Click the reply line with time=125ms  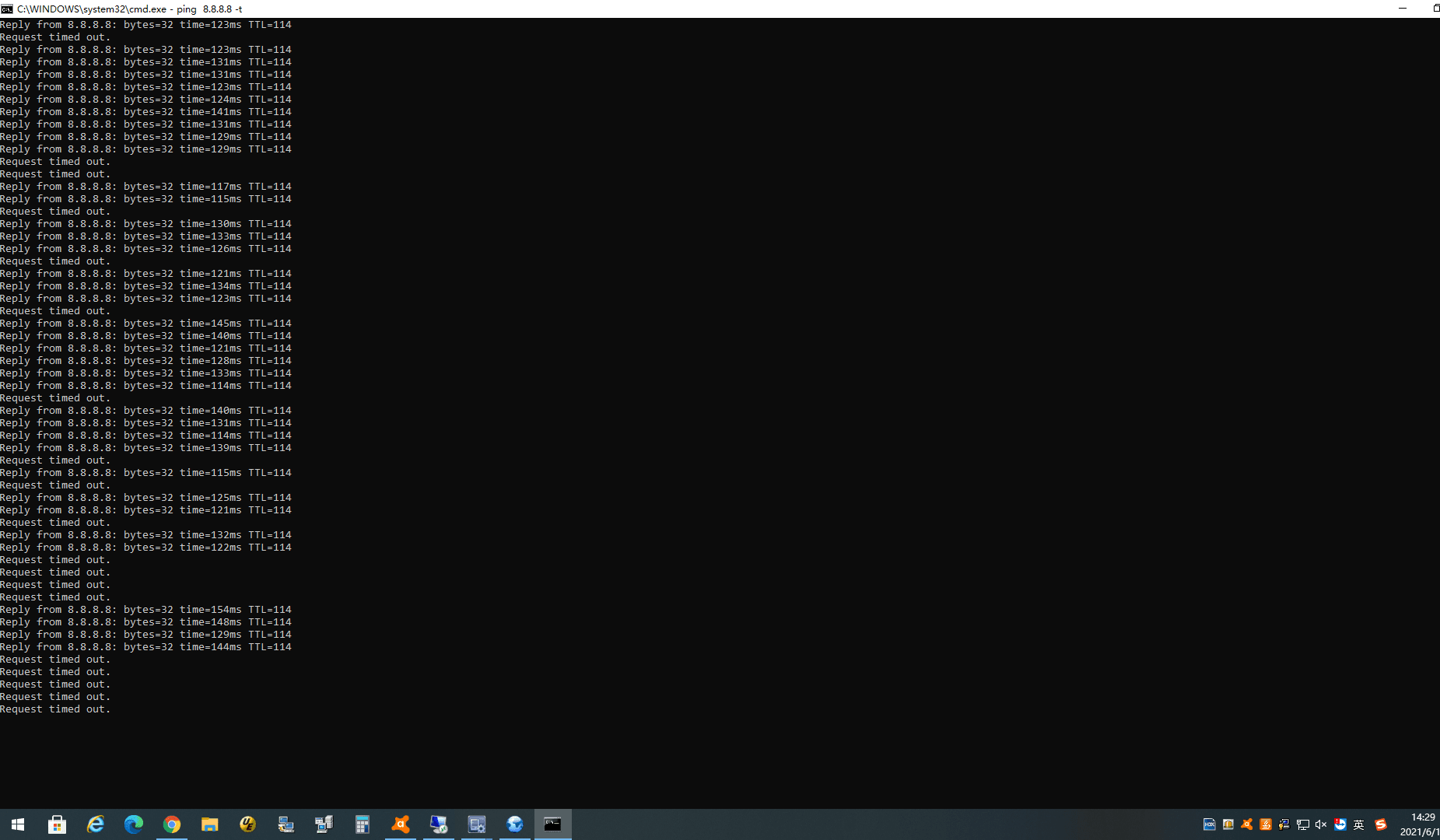click(x=145, y=498)
